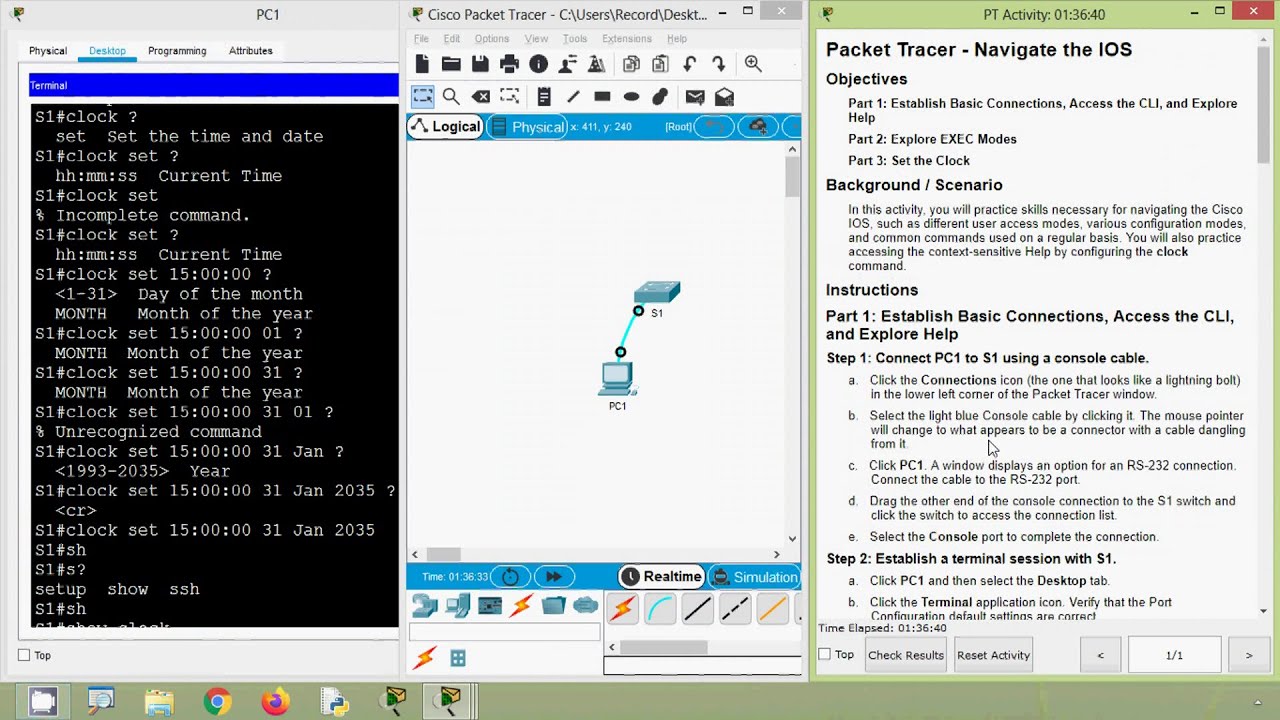
Task: Click the Redo arrow icon
Action: (718, 64)
